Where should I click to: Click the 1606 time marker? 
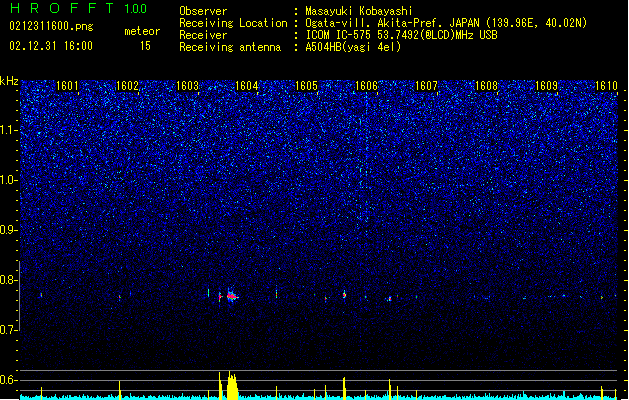pos(367,86)
